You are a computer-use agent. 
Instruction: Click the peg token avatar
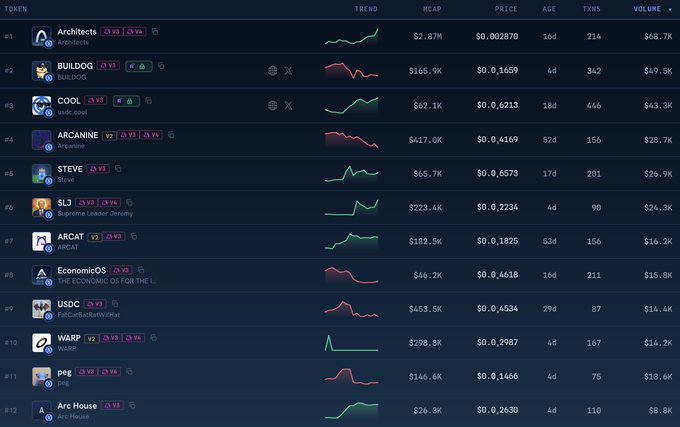[42, 376]
